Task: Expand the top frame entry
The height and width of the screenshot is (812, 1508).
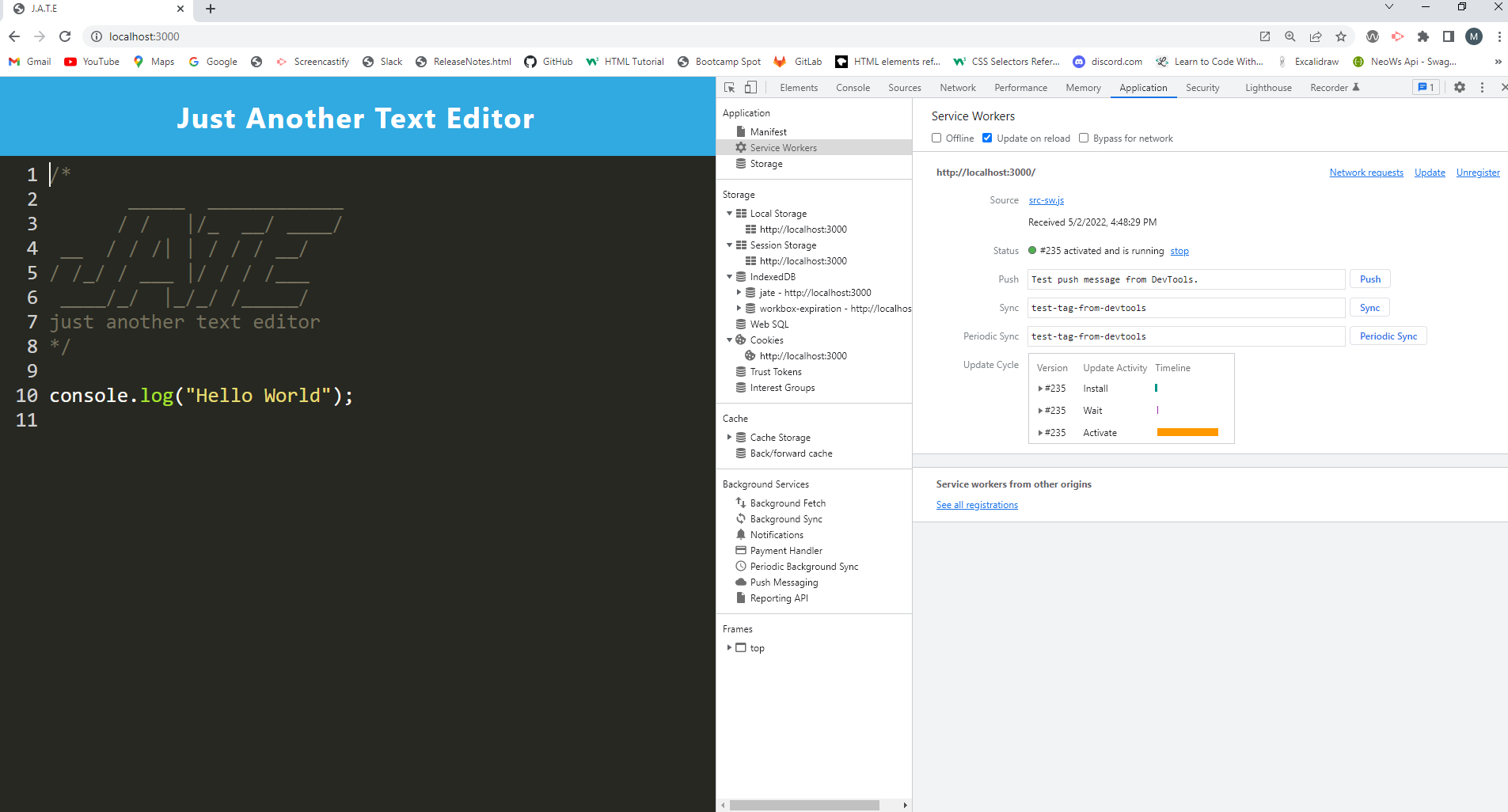Action: point(730,647)
